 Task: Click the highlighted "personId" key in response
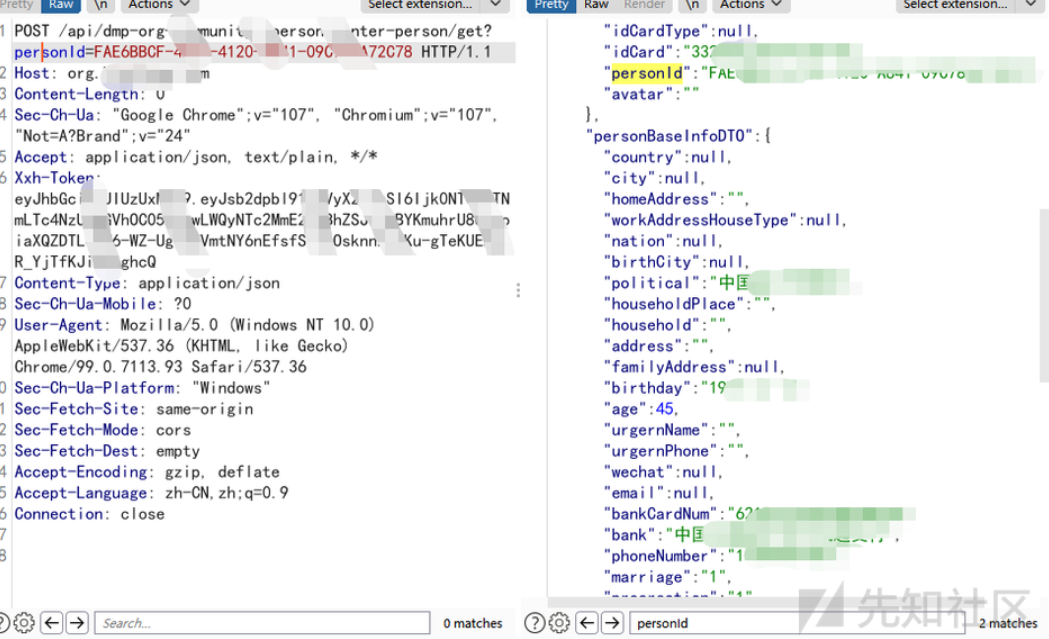pos(646,73)
